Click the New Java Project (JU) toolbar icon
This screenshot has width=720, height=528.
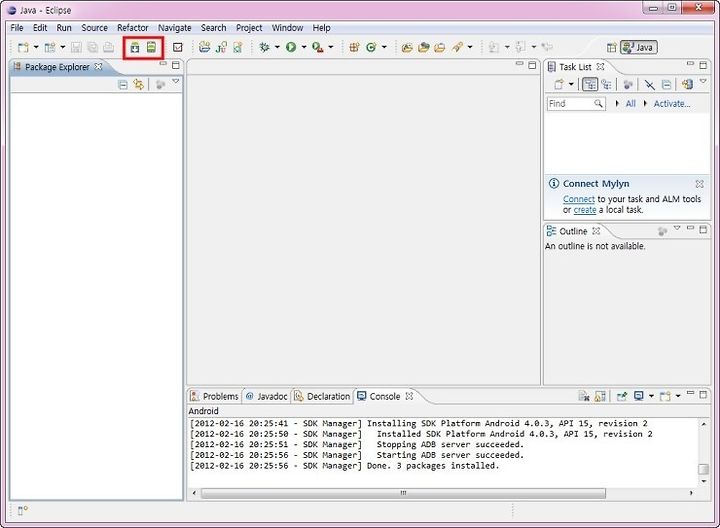221,47
